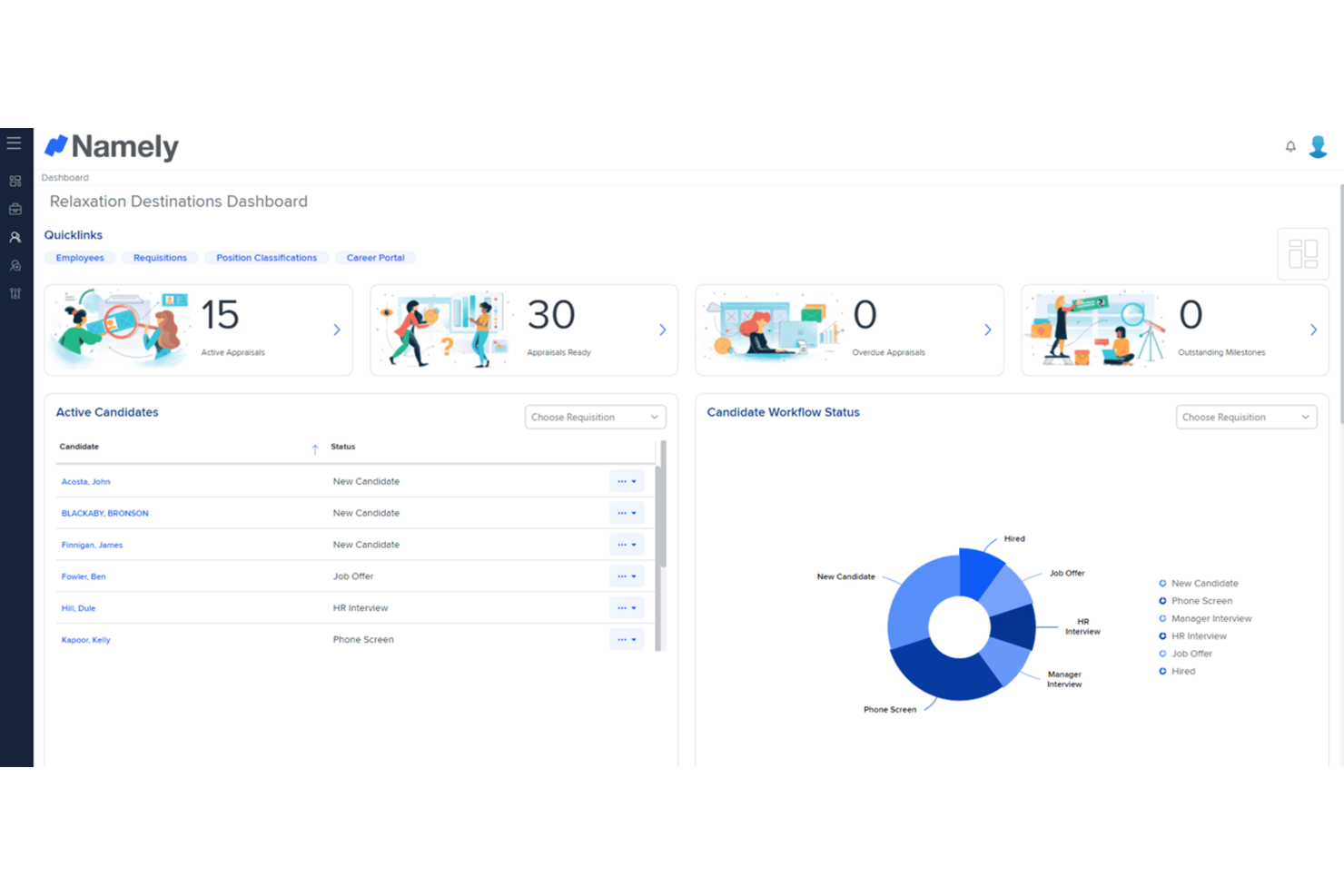Toggle the Phone Screen legend item
1344x896 pixels.
point(1196,601)
